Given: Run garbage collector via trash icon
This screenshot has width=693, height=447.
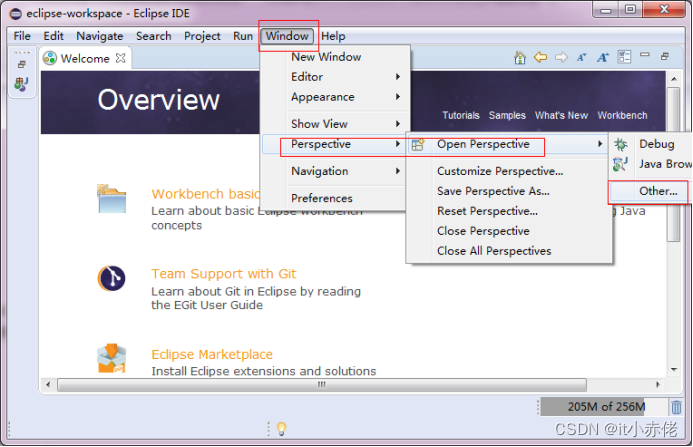Looking at the screenshot, I should 676,407.
